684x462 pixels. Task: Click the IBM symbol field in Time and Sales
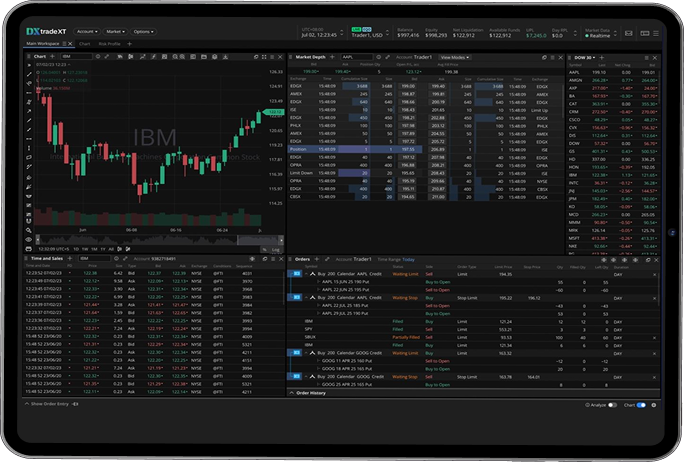coord(94,258)
